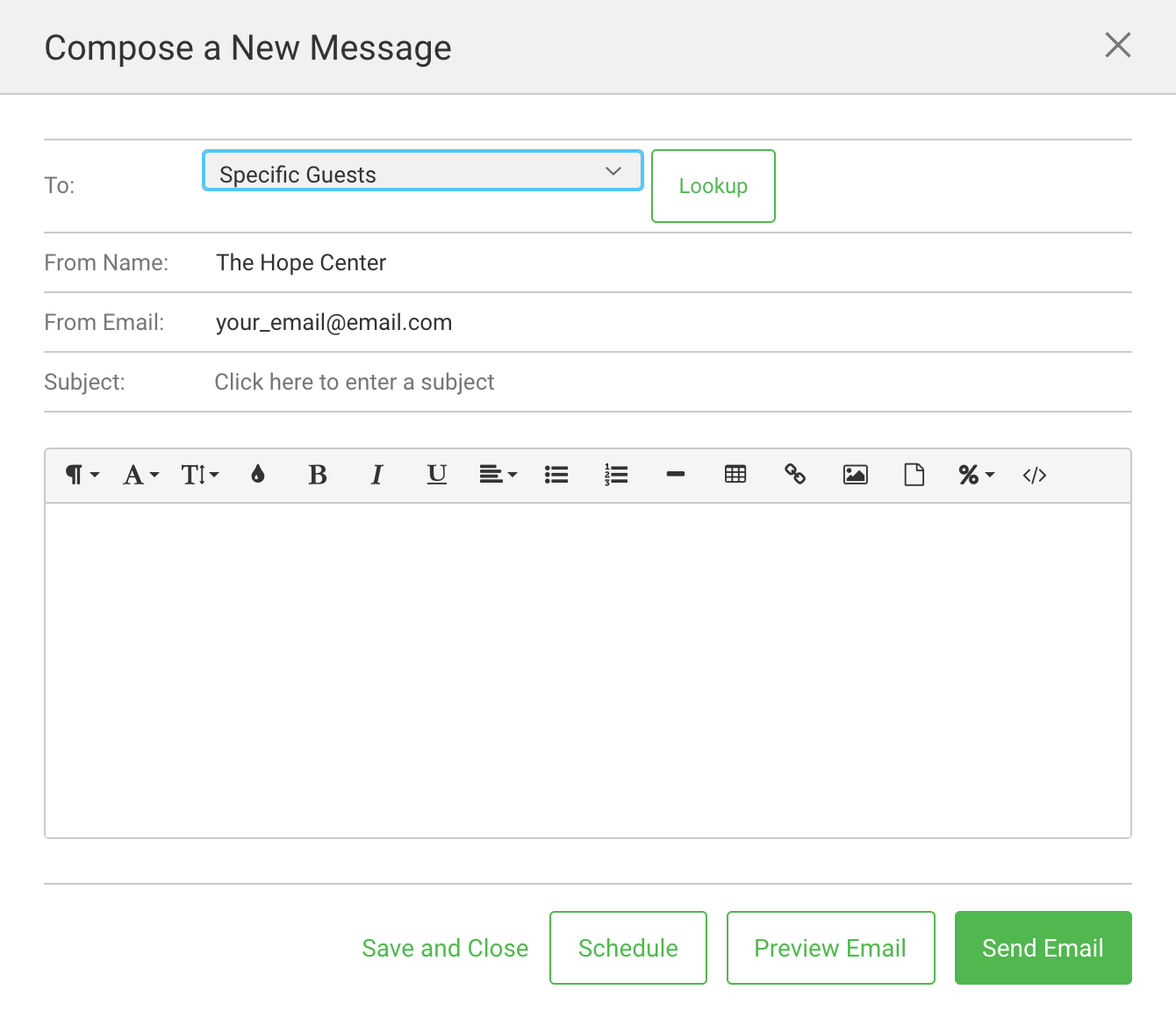Attach a file using document icon

(x=914, y=475)
